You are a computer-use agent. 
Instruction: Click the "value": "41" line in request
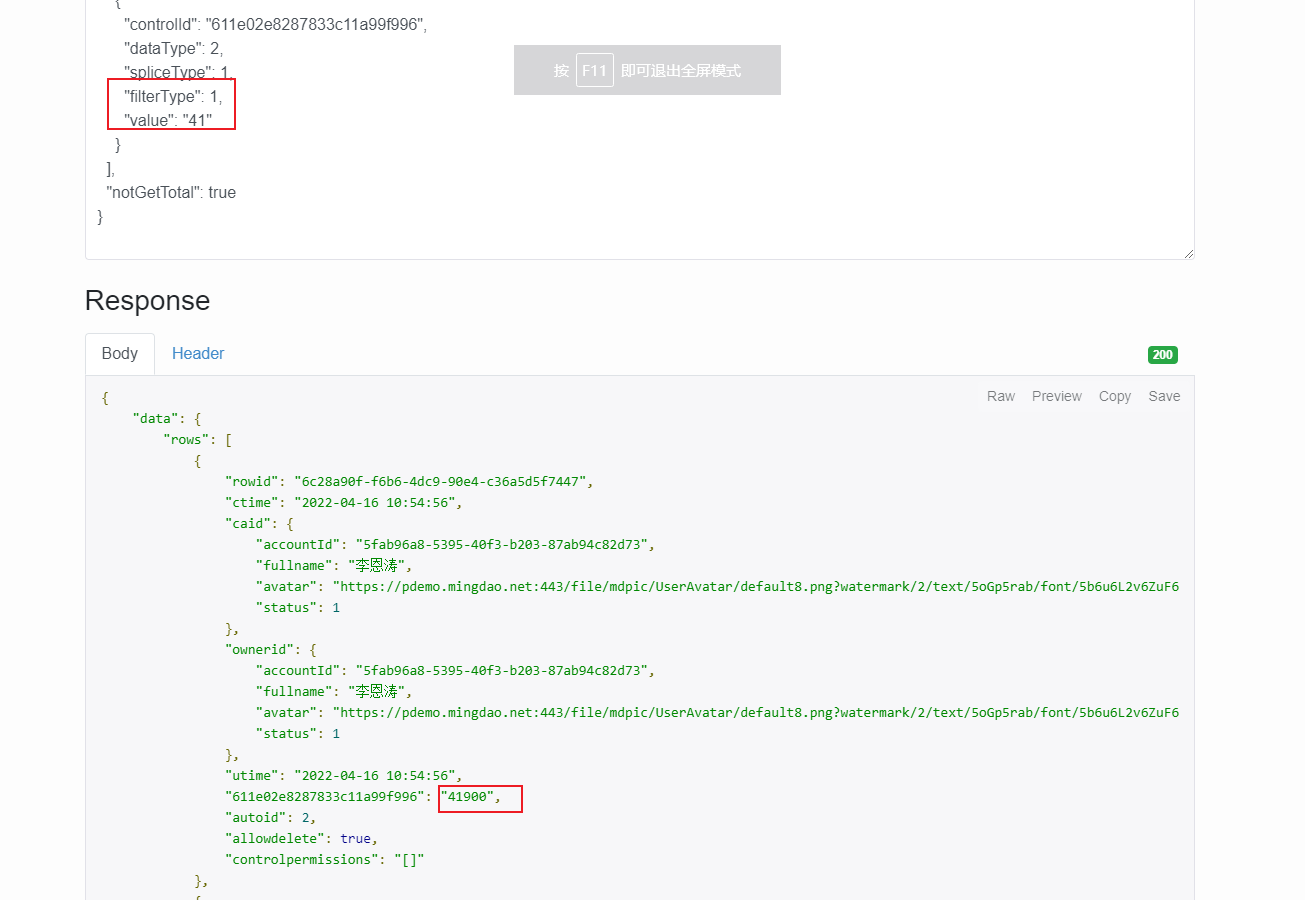[168, 120]
